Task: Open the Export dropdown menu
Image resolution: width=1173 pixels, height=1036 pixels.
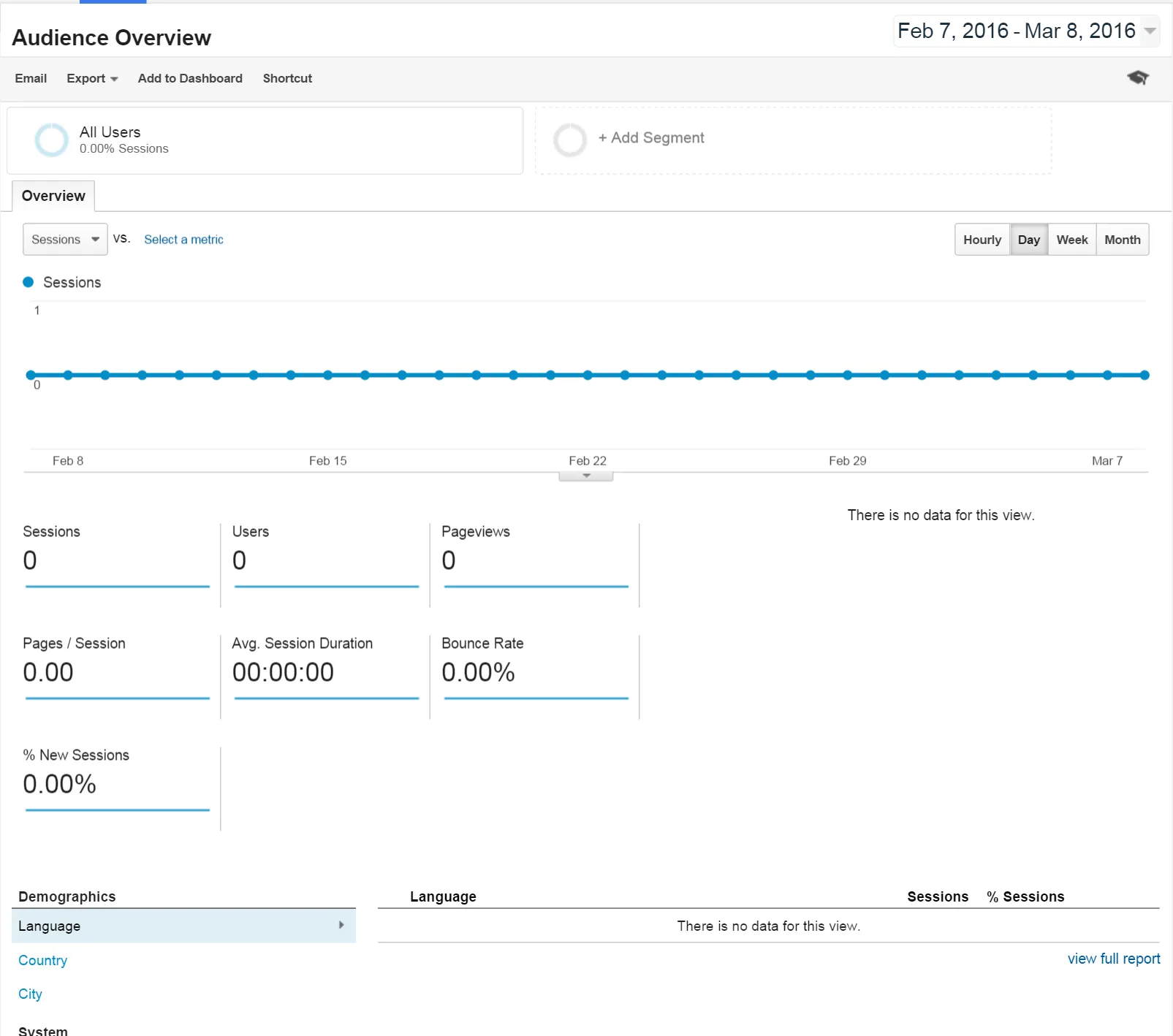Action: [92, 78]
